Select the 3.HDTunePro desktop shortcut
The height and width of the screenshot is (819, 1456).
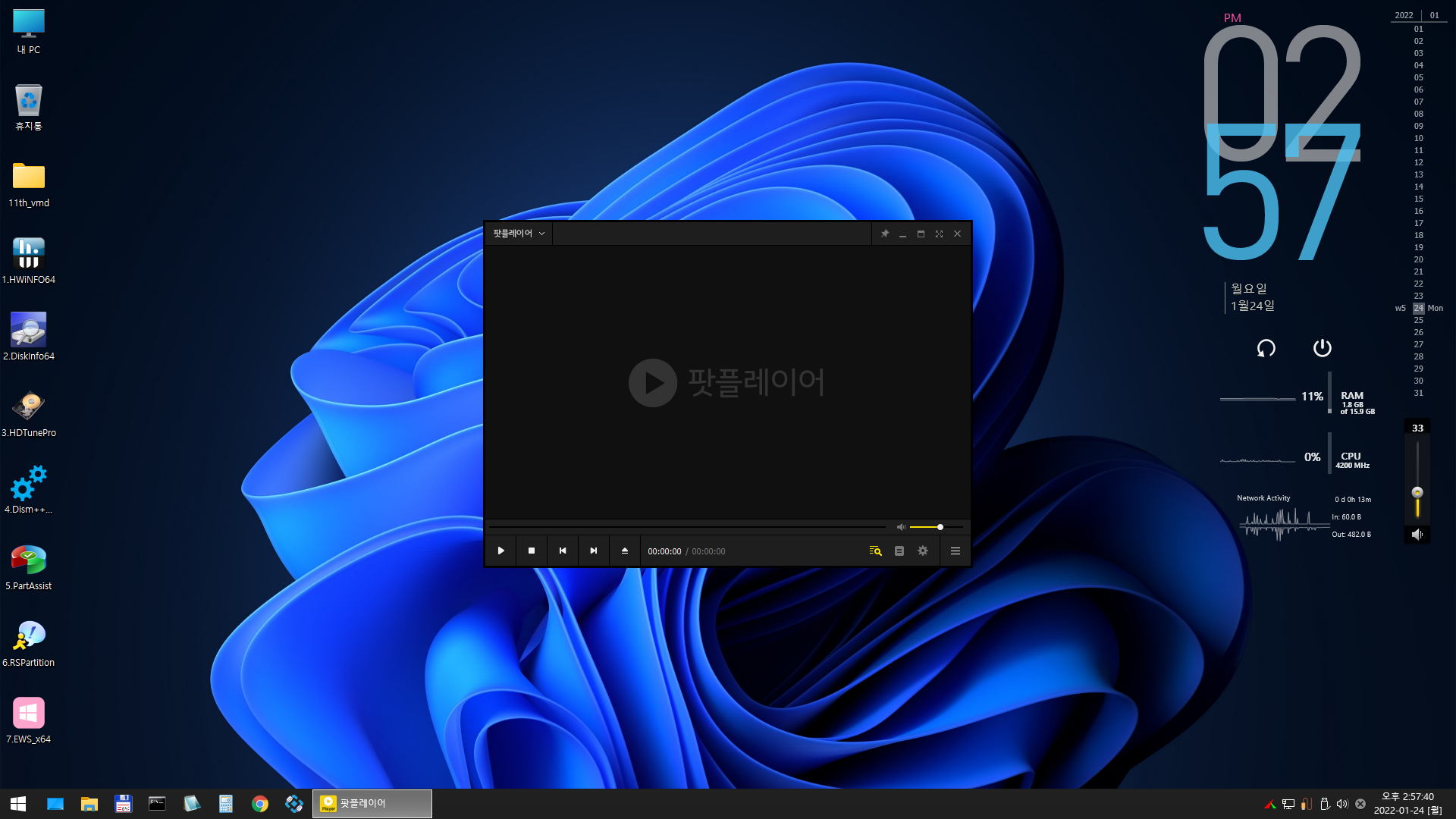click(29, 414)
